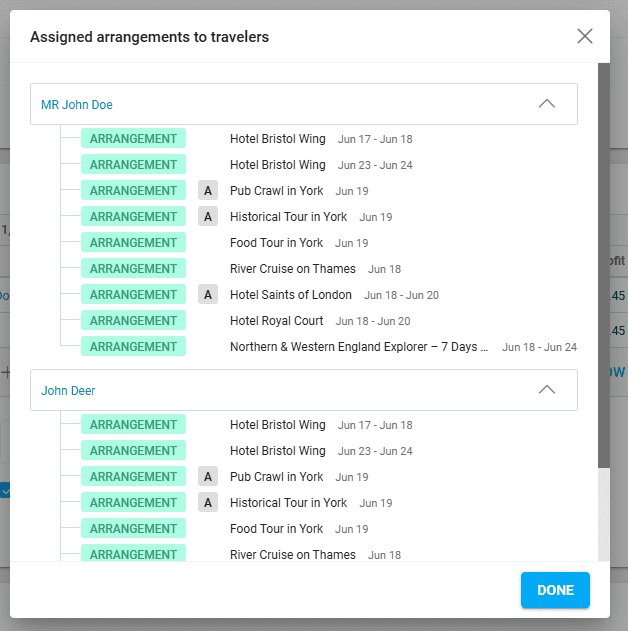The image size is (628, 631).
Task: Click John Deer's Pub Crawl in York A badge
Action: click(208, 476)
